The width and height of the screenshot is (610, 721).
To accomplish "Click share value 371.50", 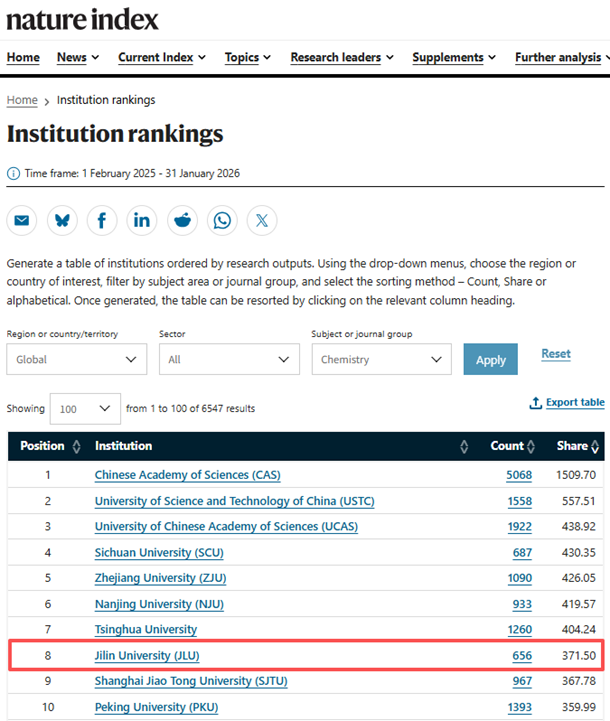I will coord(579,656).
